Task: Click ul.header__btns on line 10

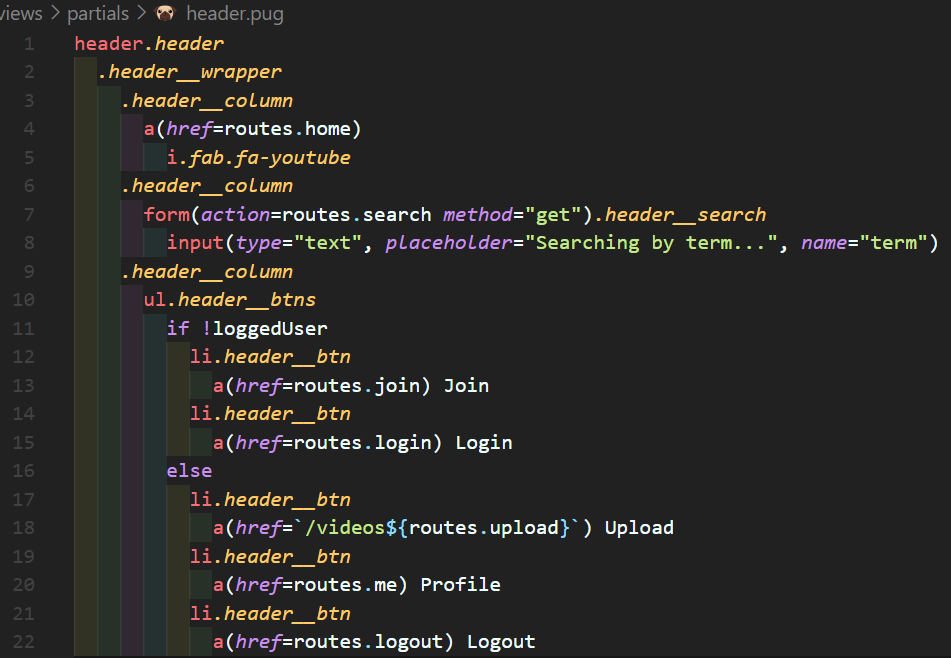Action: click(x=230, y=300)
